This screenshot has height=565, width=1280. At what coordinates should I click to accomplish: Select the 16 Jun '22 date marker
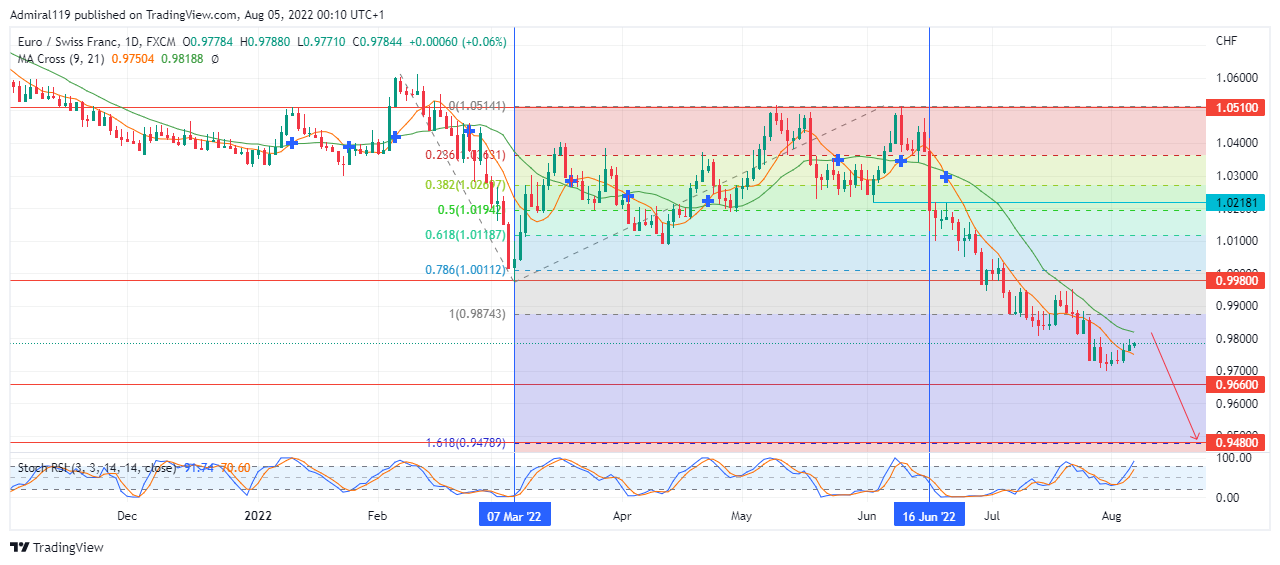929,515
